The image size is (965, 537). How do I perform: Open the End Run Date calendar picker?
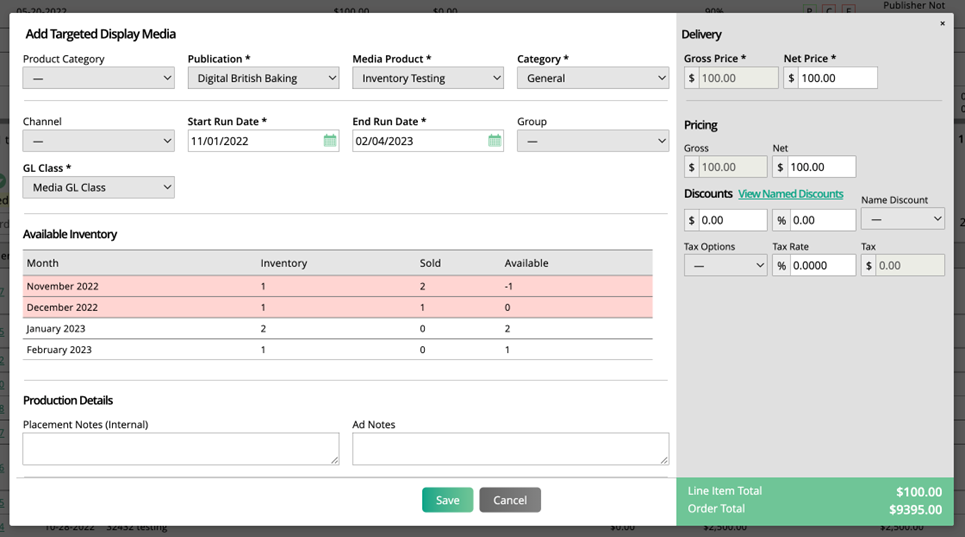coord(494,141)
